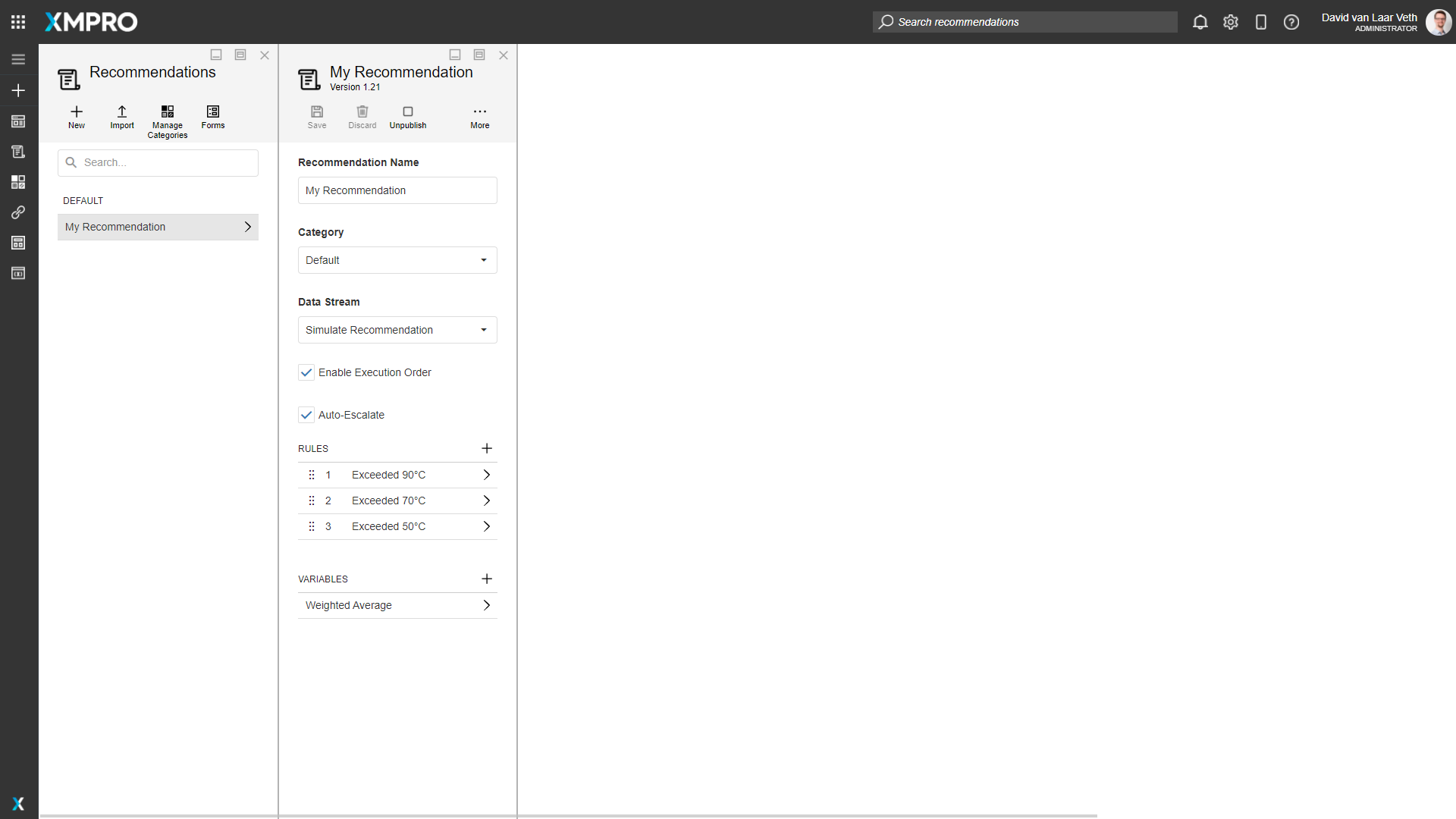Disable the Auto-Escalate checkbox

(306, 415)
